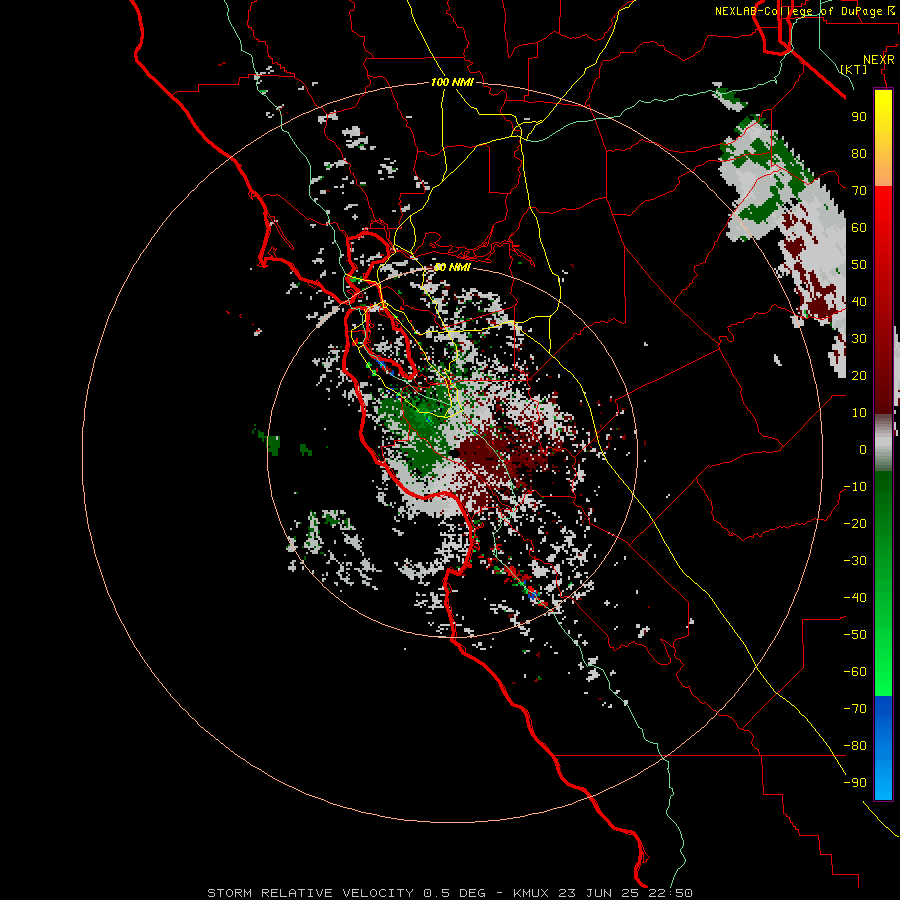The height and width of the screenshot is (900, 900).
Task: Click the 'NEXLAB-College of DuPage' credit text
Action: tap(798, 11)
